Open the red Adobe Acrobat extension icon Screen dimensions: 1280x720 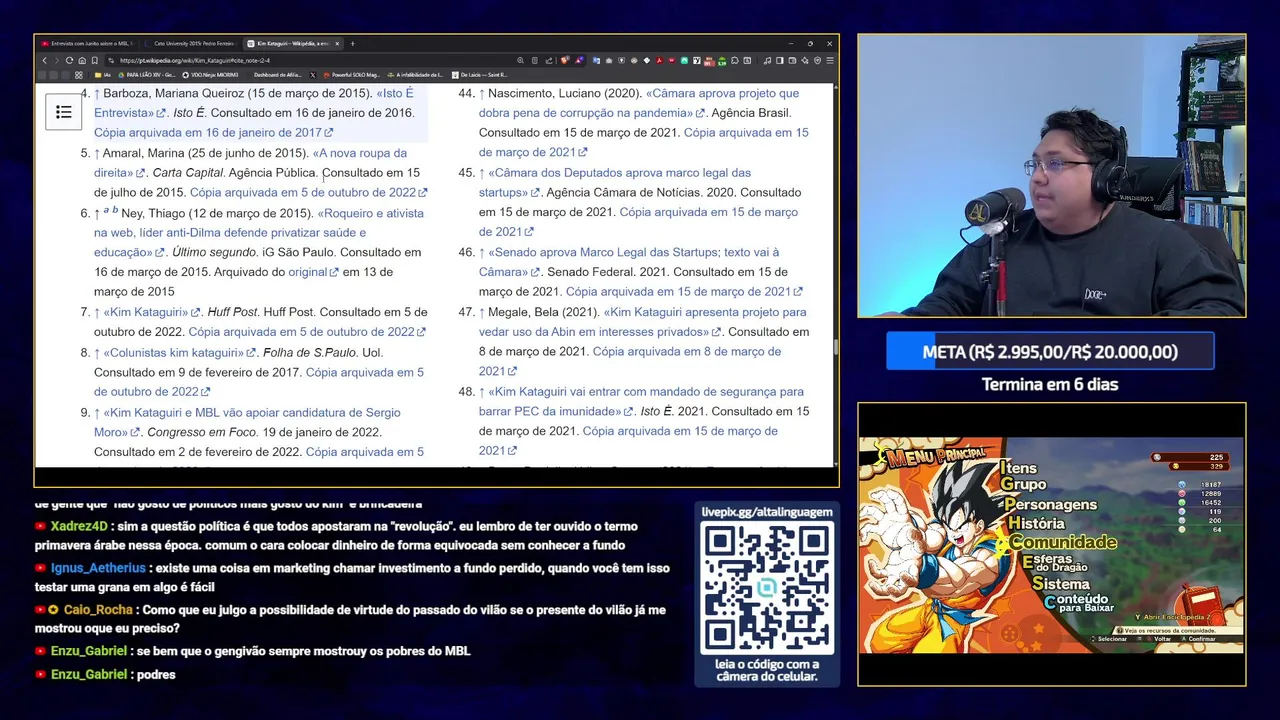[660, 60]
